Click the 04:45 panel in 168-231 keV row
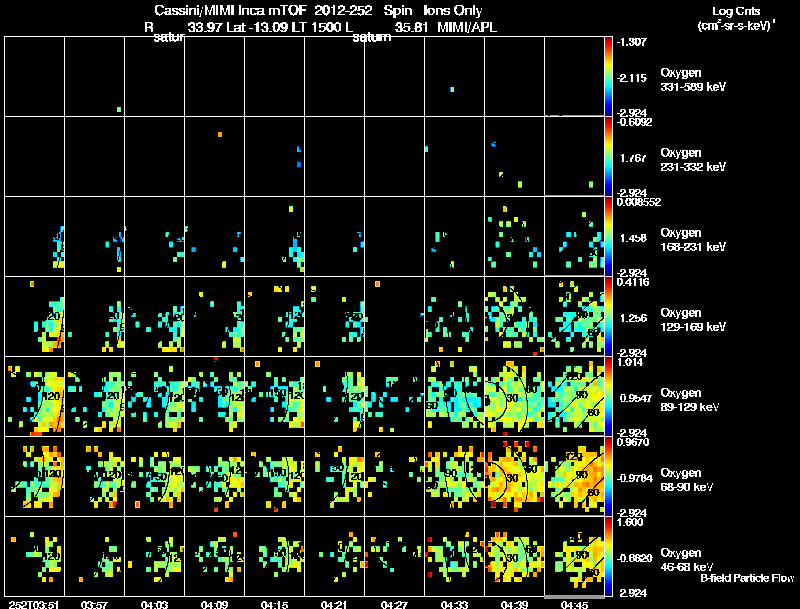Viewport: 800px width, 609px height. coord(574,236)
